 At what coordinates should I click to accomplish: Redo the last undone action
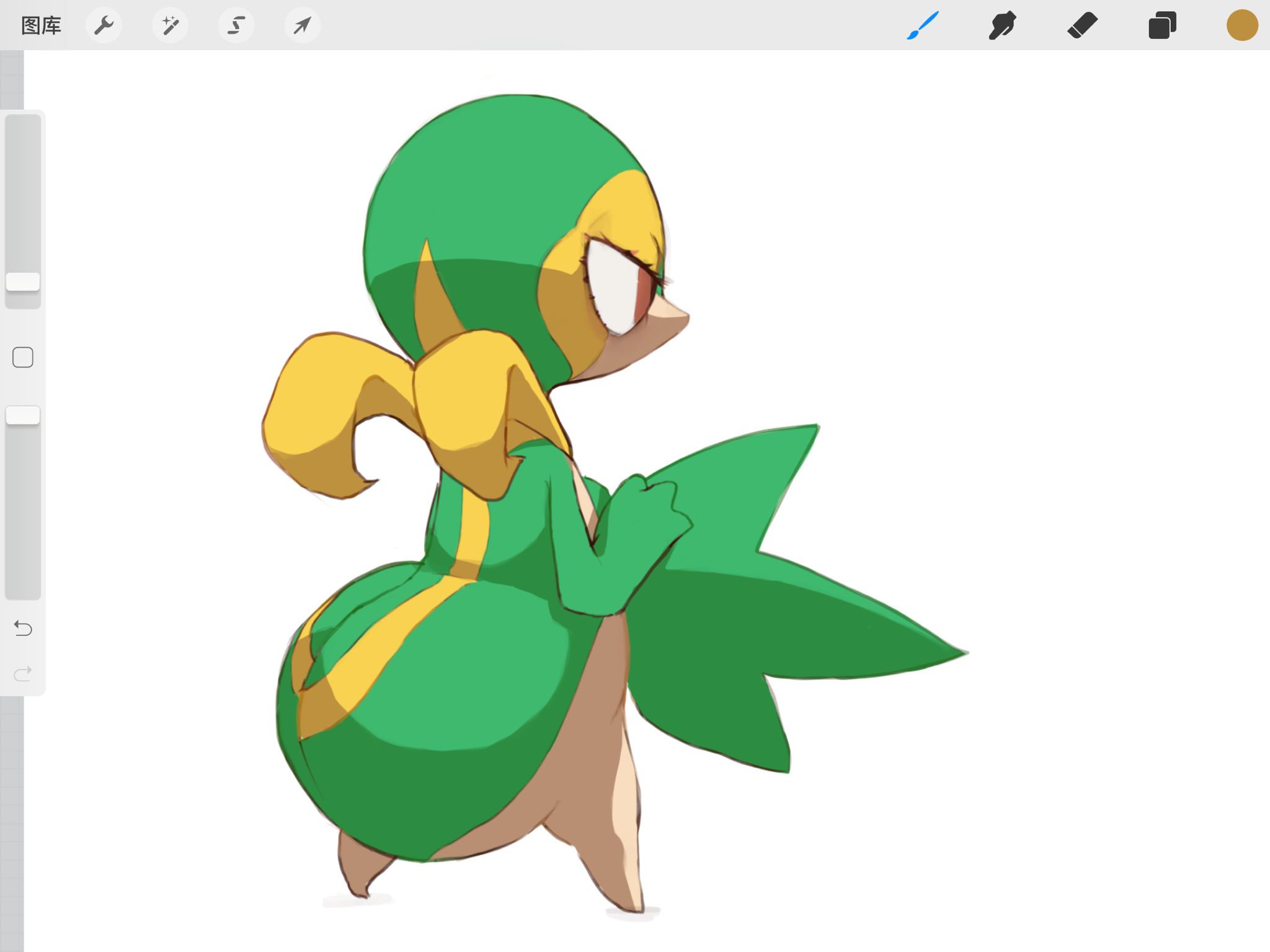click(23, 673)
